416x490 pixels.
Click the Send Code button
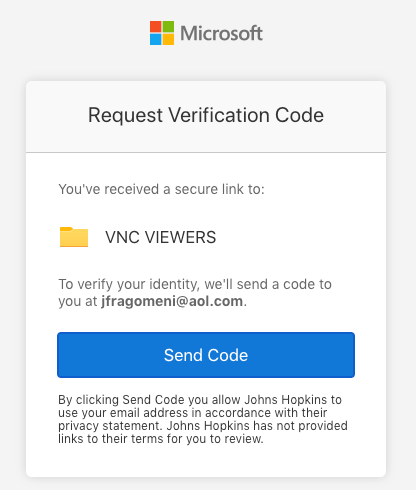(x=206, y=355)
